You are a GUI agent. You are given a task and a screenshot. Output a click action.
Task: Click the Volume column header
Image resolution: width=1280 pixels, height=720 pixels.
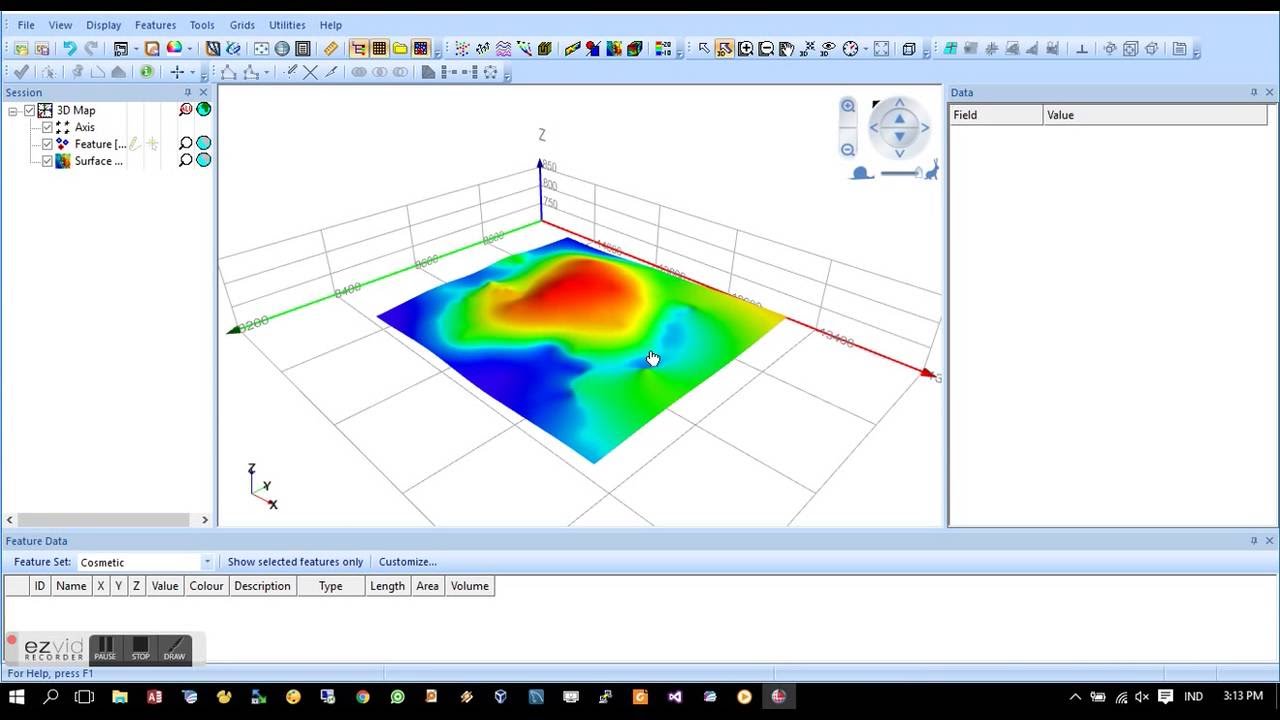[469, 586]
